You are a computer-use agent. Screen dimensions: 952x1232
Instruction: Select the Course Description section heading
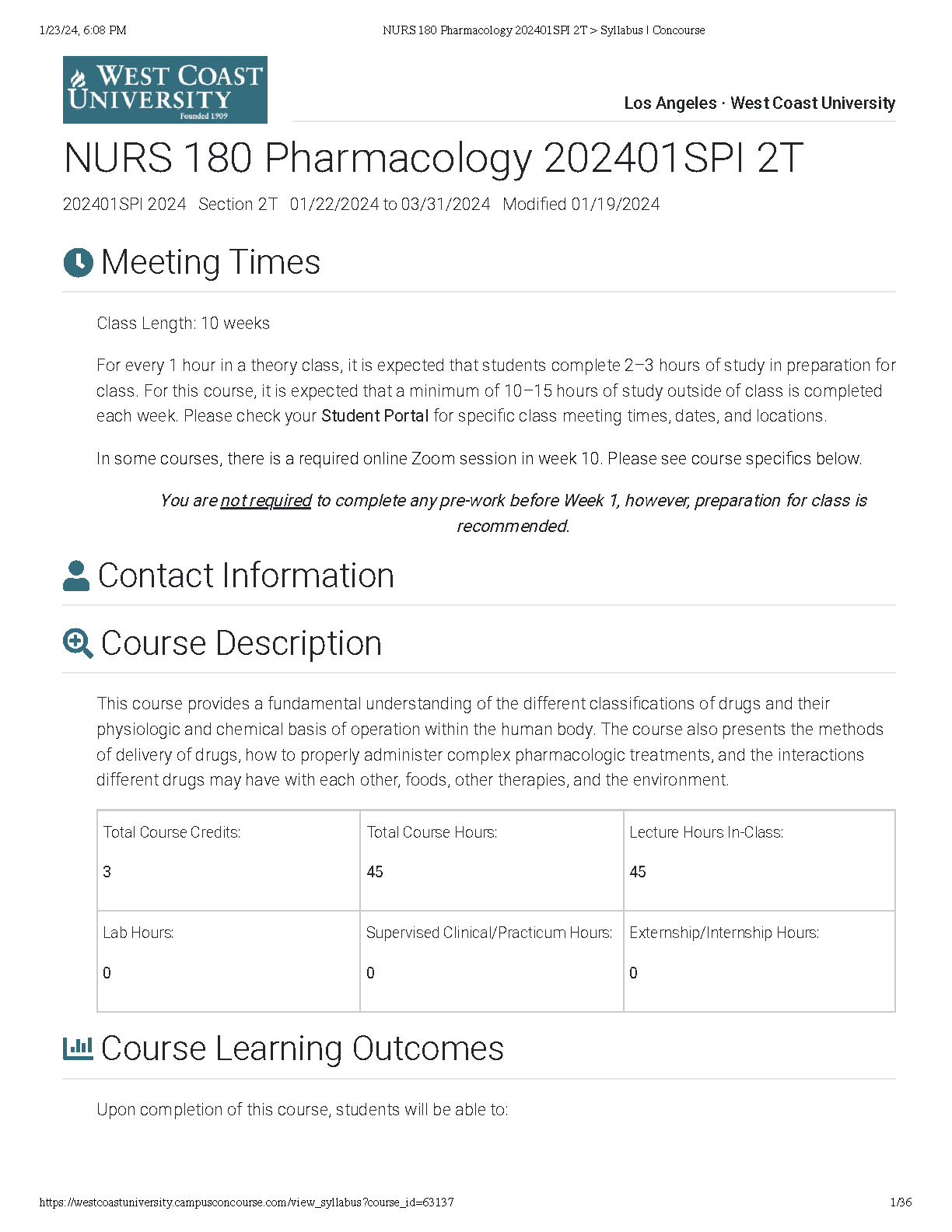[x=241, y=644]
